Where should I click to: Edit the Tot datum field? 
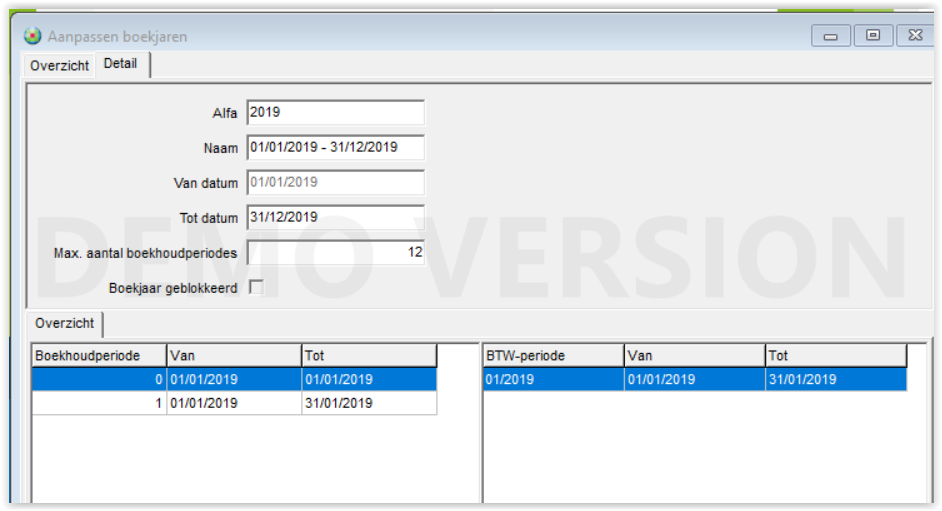click(x=335, y=218)
